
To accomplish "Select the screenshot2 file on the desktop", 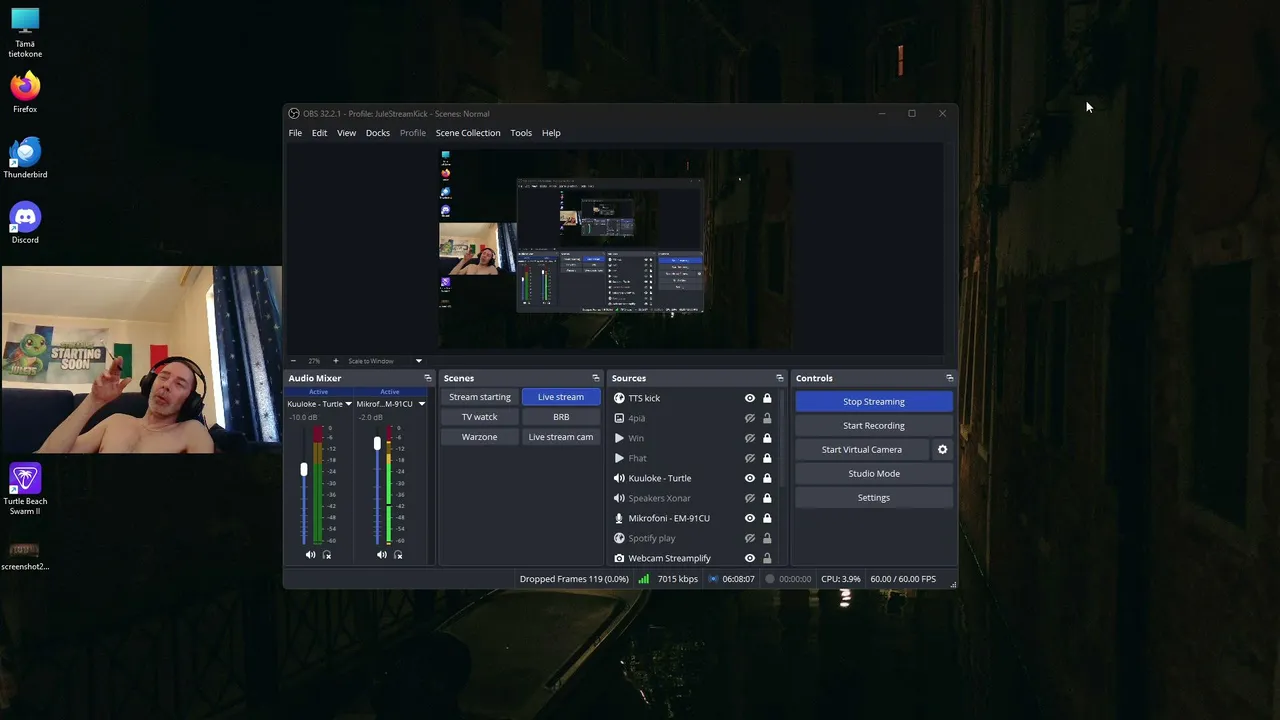I will [x=25, y=557].
